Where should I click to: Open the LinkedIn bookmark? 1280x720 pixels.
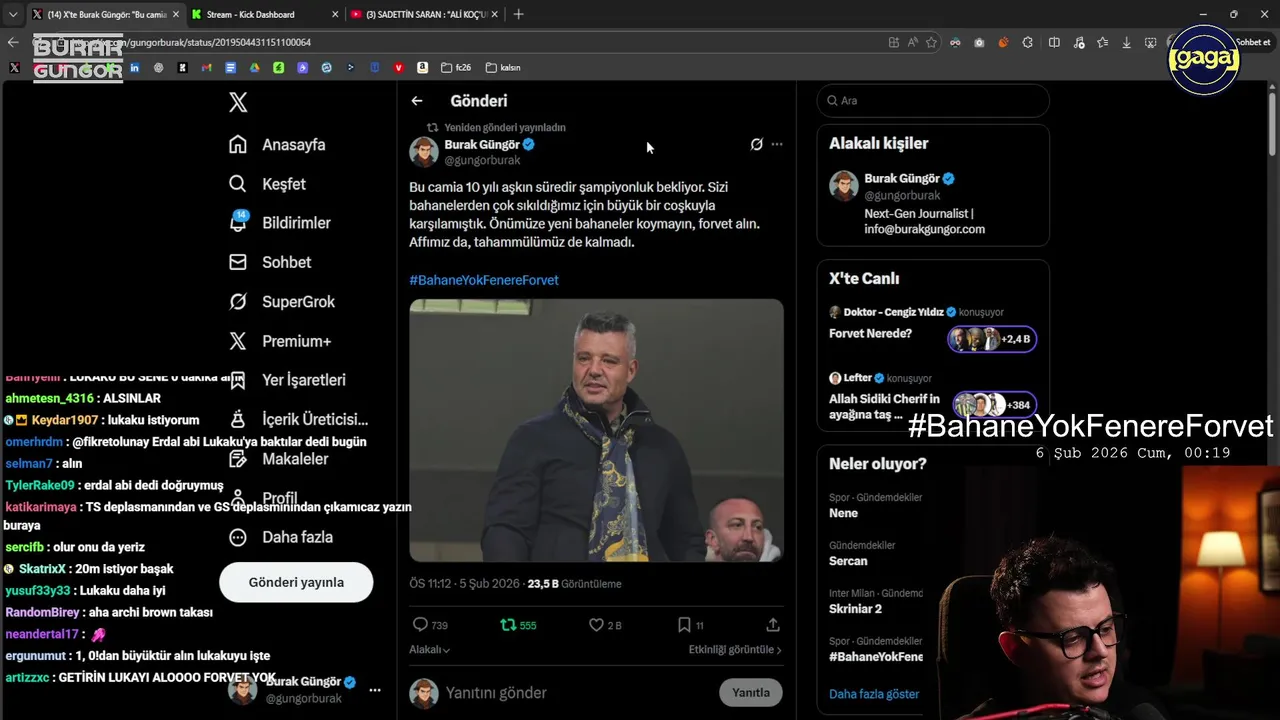click(134, 67)
